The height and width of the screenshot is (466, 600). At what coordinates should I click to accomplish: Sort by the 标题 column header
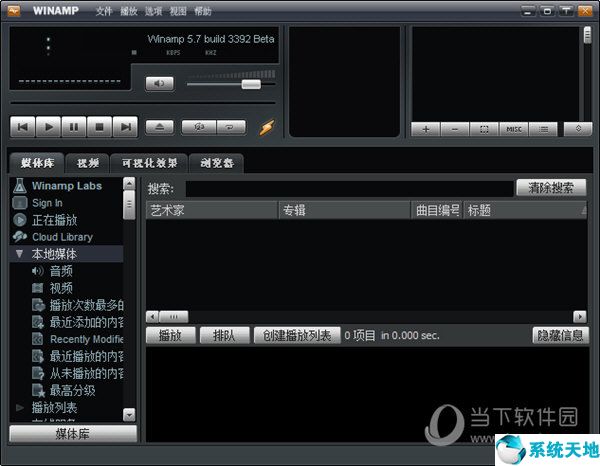[525, 210]
